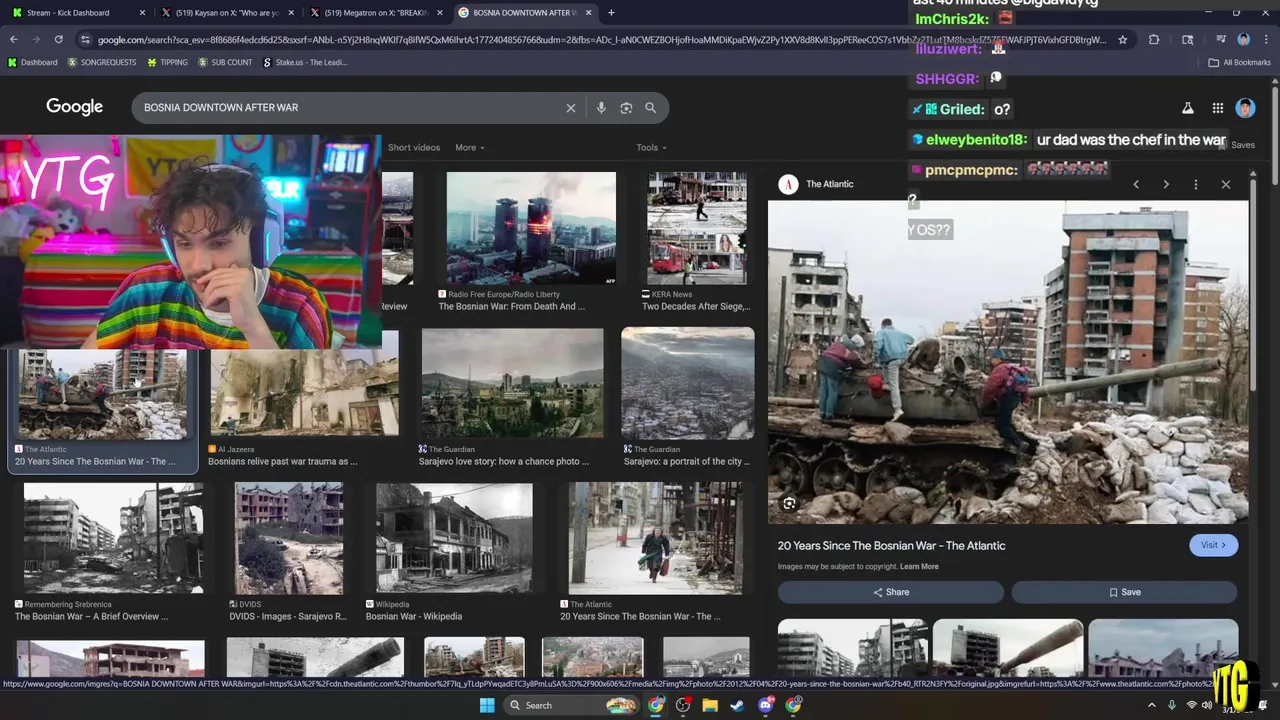Open Steam from the taskbar
Screen dimensions: 1280x720
[737, 705]
